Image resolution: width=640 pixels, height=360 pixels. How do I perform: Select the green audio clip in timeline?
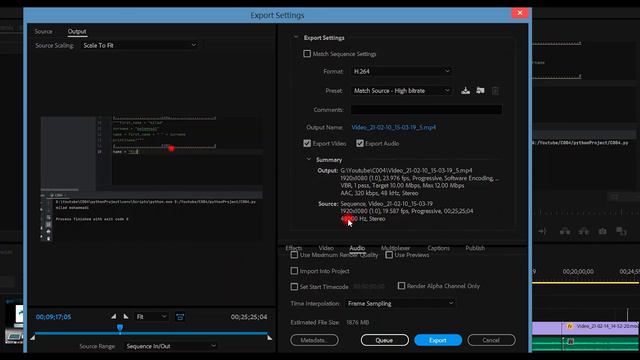coord(586,343)
